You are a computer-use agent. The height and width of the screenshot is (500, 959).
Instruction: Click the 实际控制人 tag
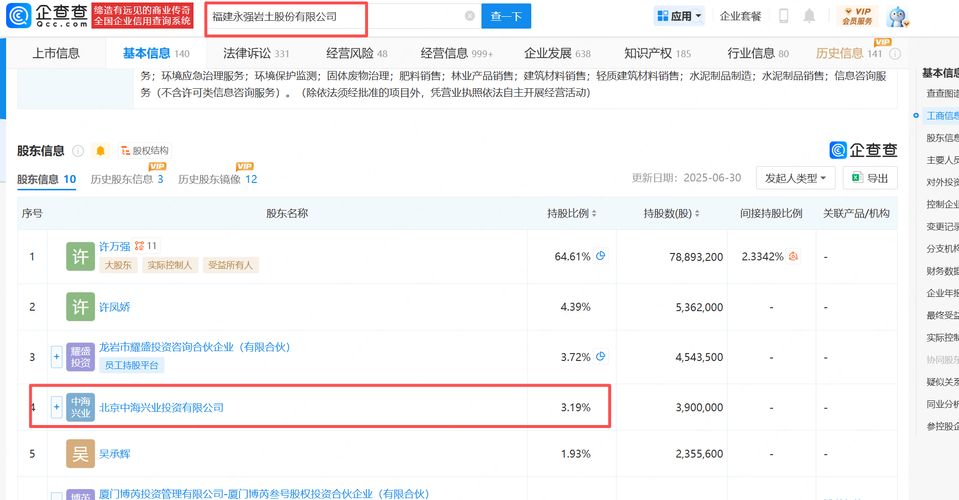pos(169,265)
